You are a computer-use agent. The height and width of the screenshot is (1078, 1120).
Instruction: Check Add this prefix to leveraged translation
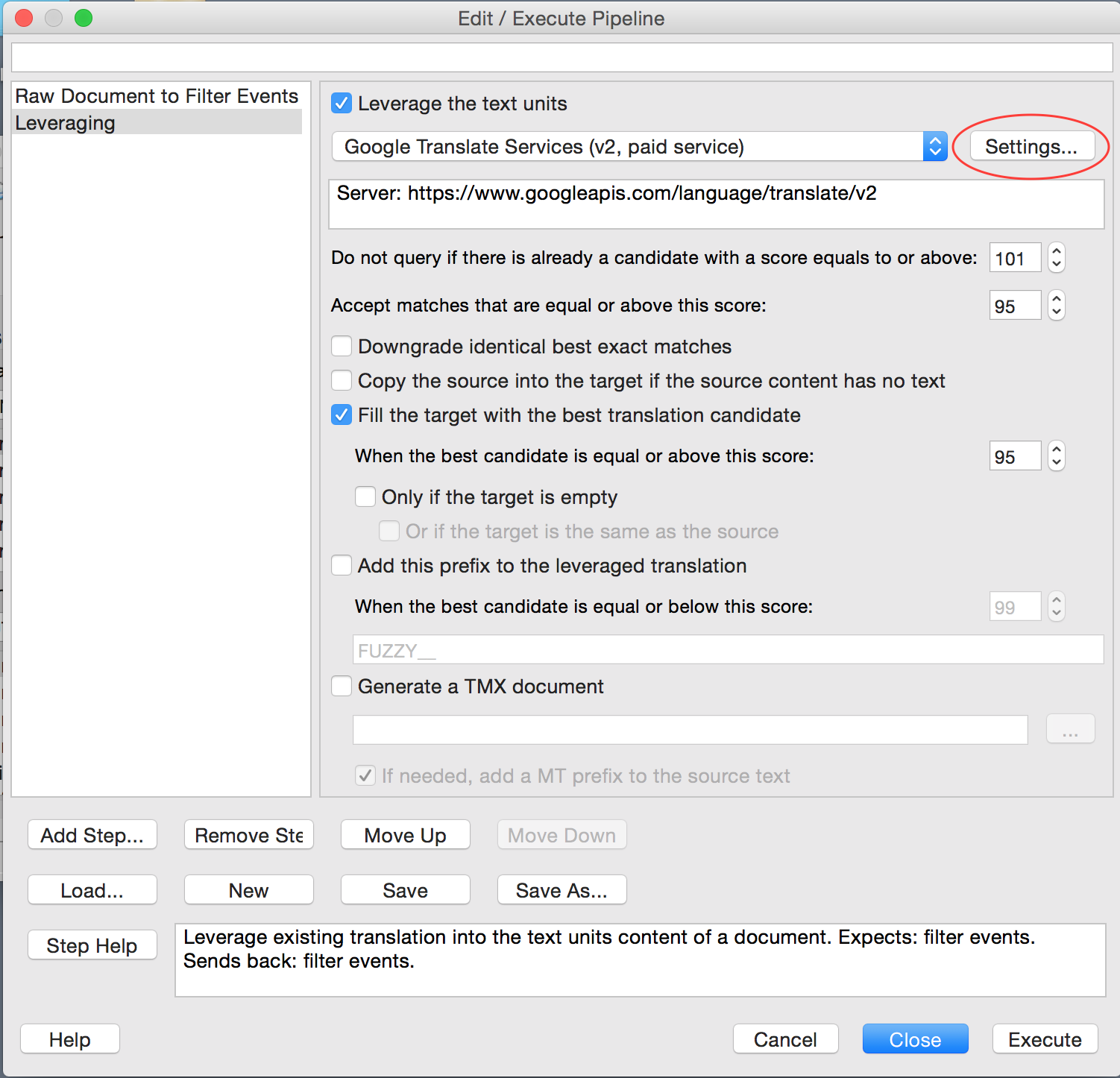[342, 566]
